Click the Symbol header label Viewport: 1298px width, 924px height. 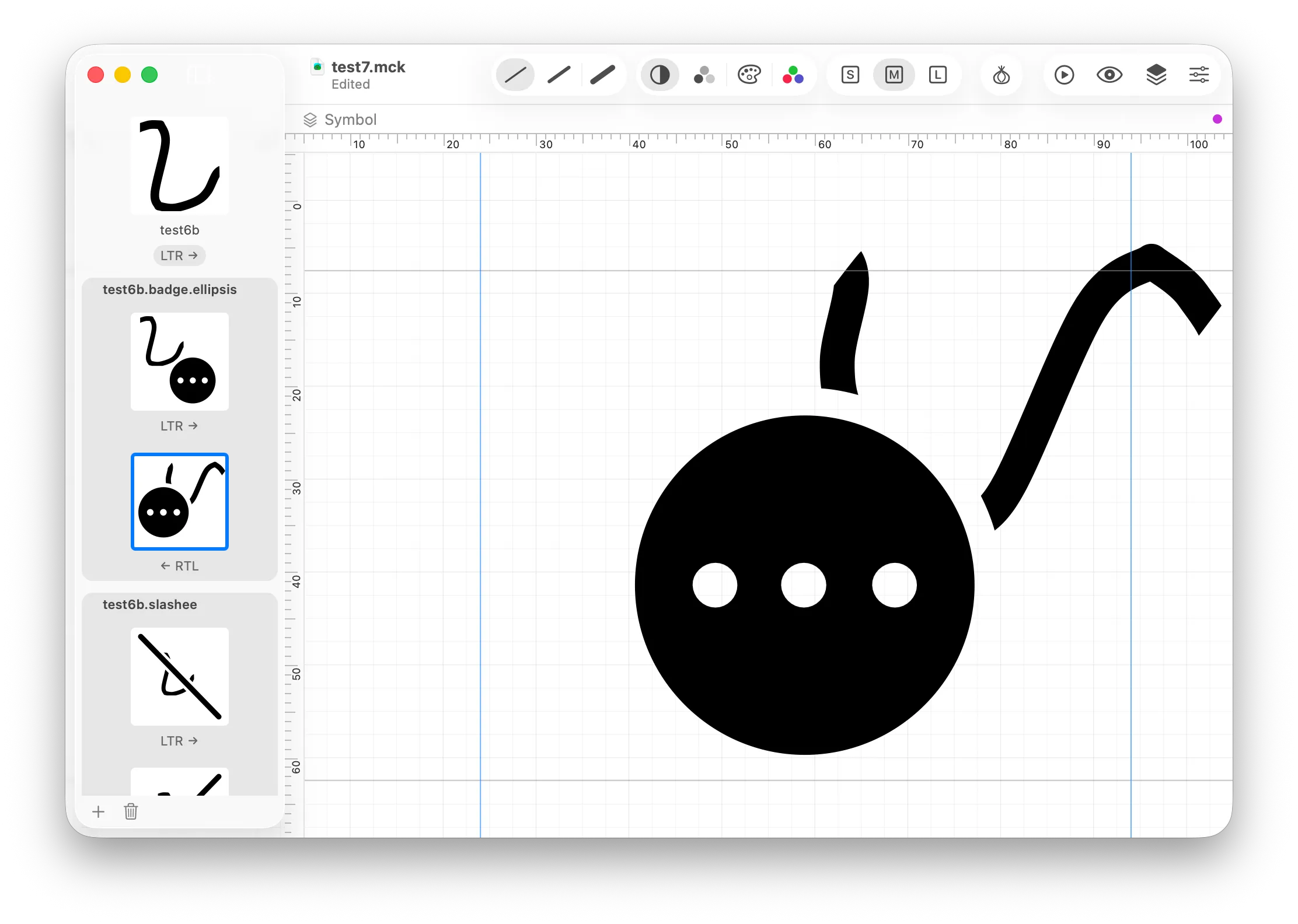click(x=351, y=120)
